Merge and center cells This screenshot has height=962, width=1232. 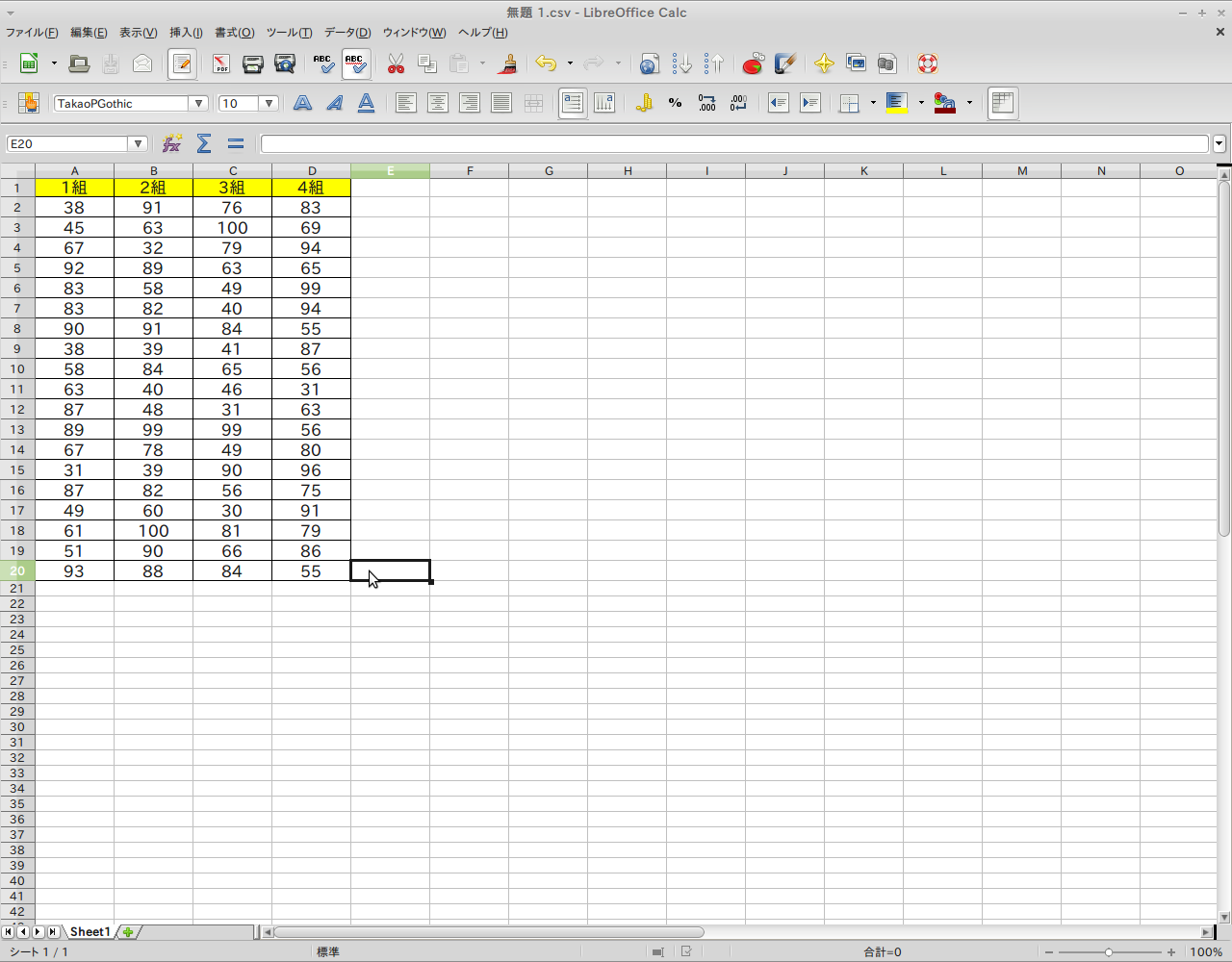(533, 103)
